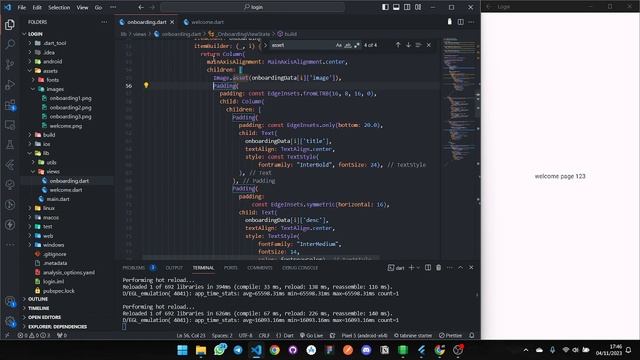
Task: Close the bottom terminal panel
Action: 471,268
